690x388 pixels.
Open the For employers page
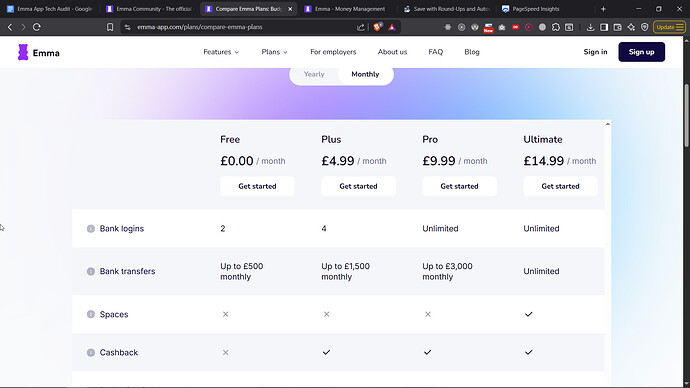[333, 52]
